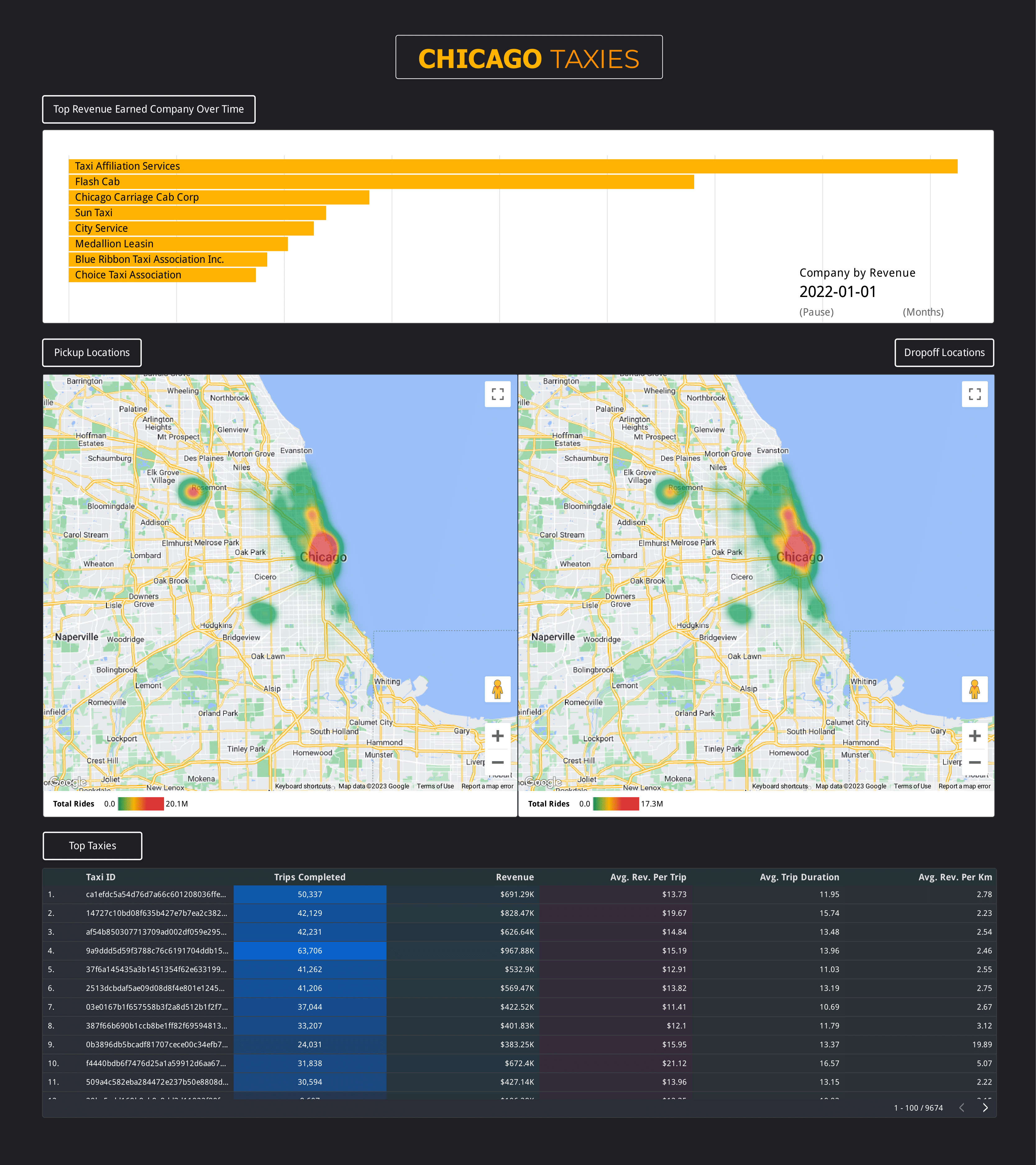Open Terms of Use on the Dropoff map

click(912, 786)
